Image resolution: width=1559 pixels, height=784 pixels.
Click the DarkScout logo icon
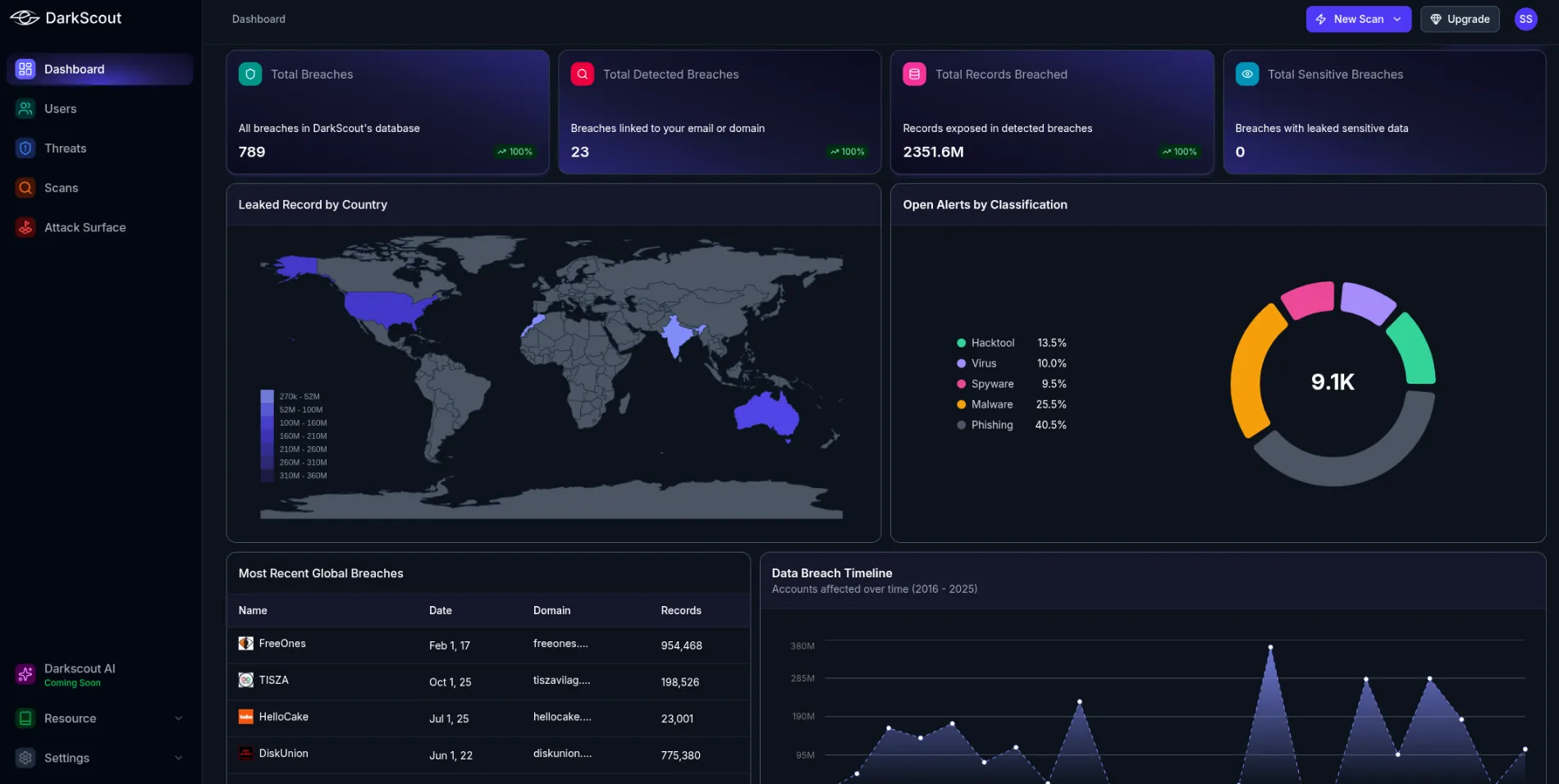(25, 18)
